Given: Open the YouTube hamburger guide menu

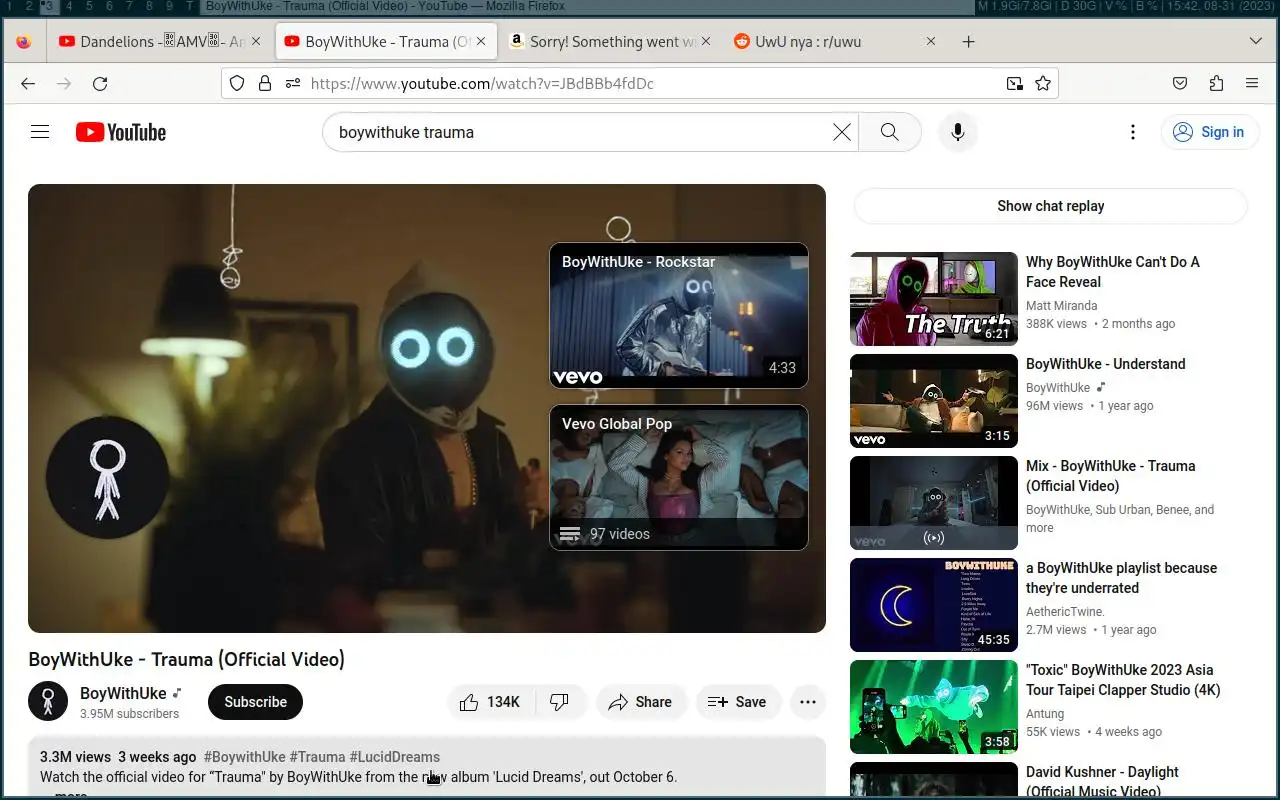Looking at the screenshot, I should (x=40, y=132).
